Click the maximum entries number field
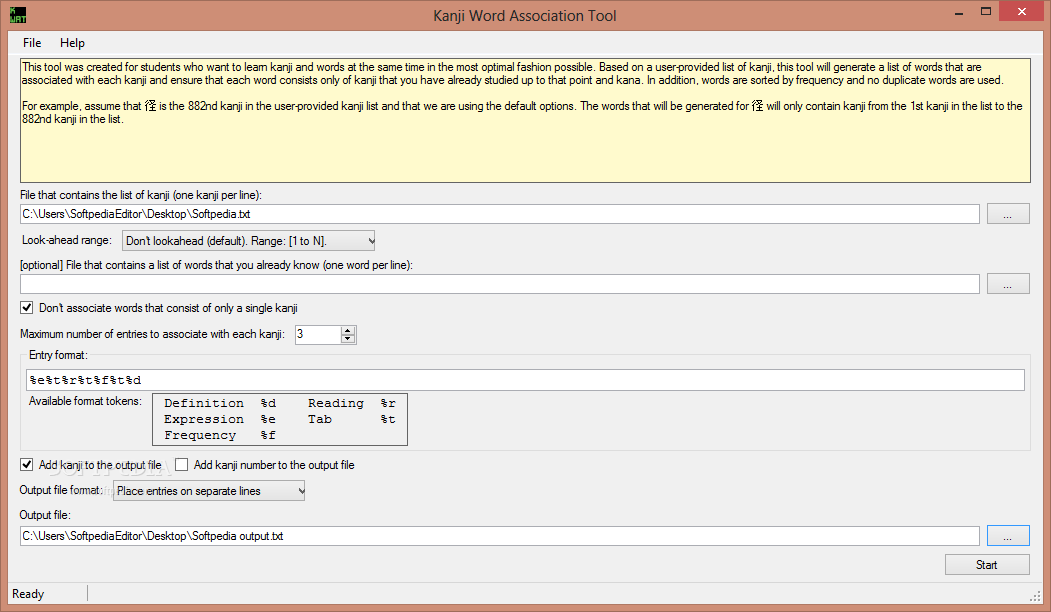The height and width of the screenshot is (612, 1051). pos(318,334)
